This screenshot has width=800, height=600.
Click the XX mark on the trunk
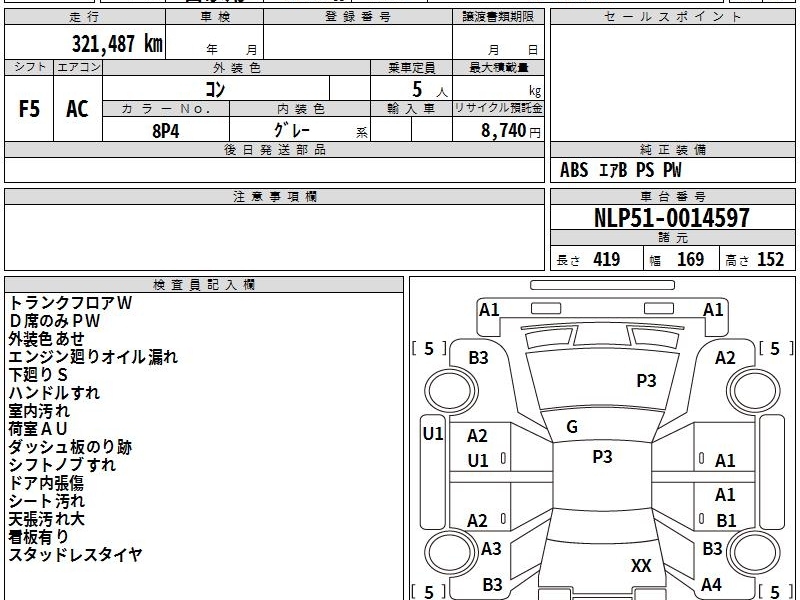641,565
